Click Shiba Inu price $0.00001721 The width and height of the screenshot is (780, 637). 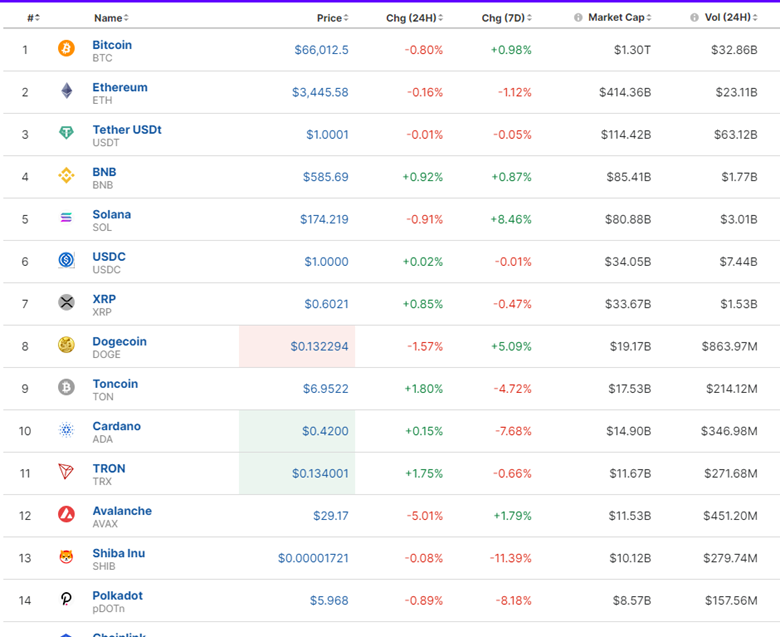click(x=313, y=558)
